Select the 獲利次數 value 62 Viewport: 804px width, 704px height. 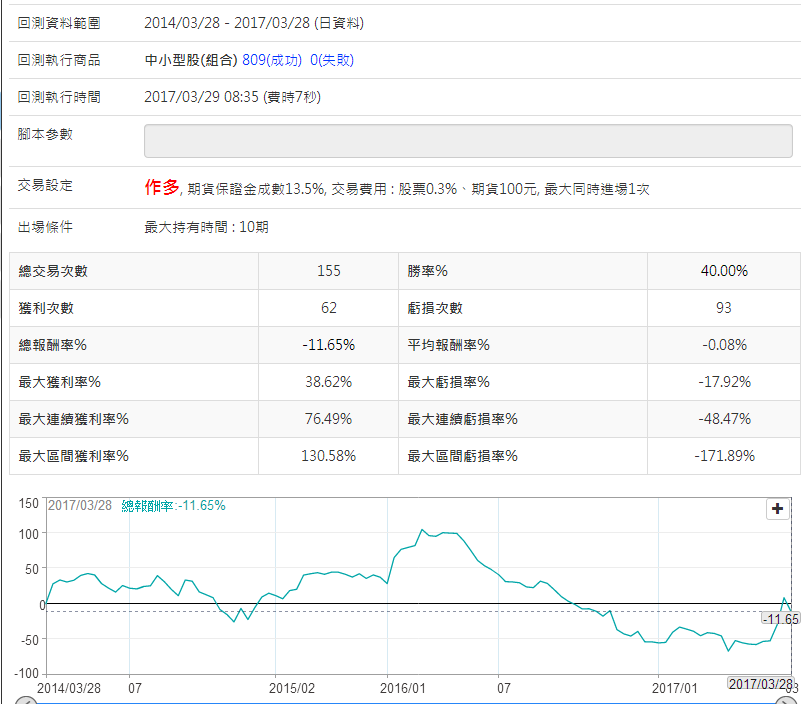[328, 308]
